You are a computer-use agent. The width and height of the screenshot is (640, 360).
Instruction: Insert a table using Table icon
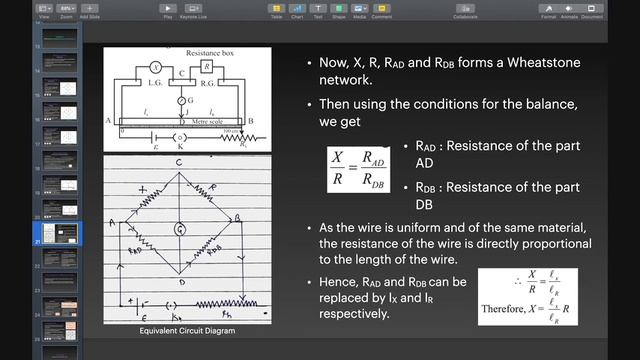coord(276,9)
